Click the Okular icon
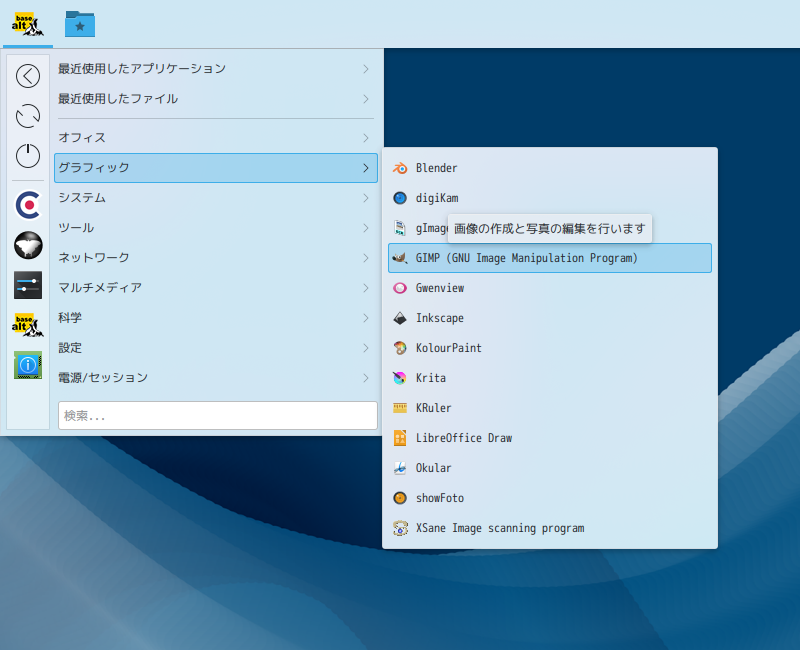This screenshot has width=800, height=650. 400,468
